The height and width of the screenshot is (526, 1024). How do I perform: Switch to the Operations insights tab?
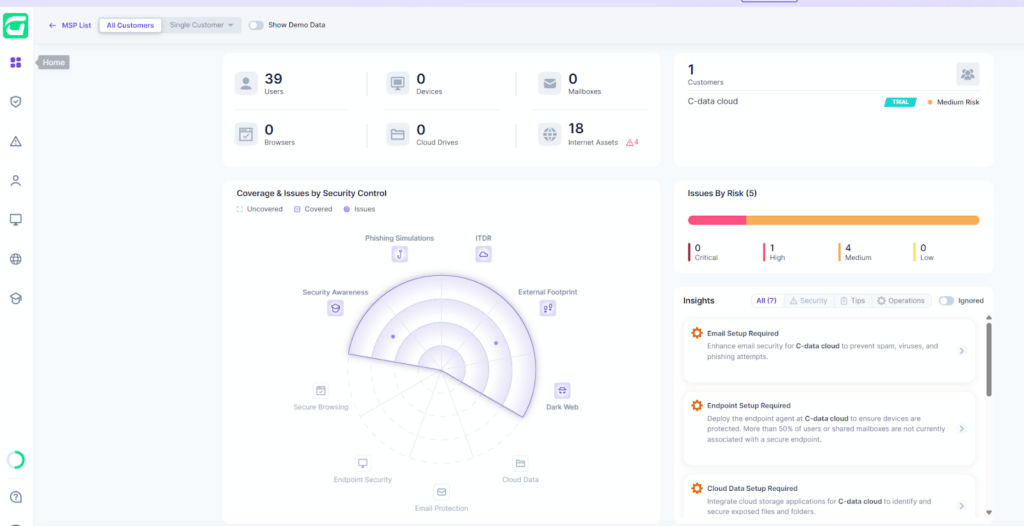(901, 301)
